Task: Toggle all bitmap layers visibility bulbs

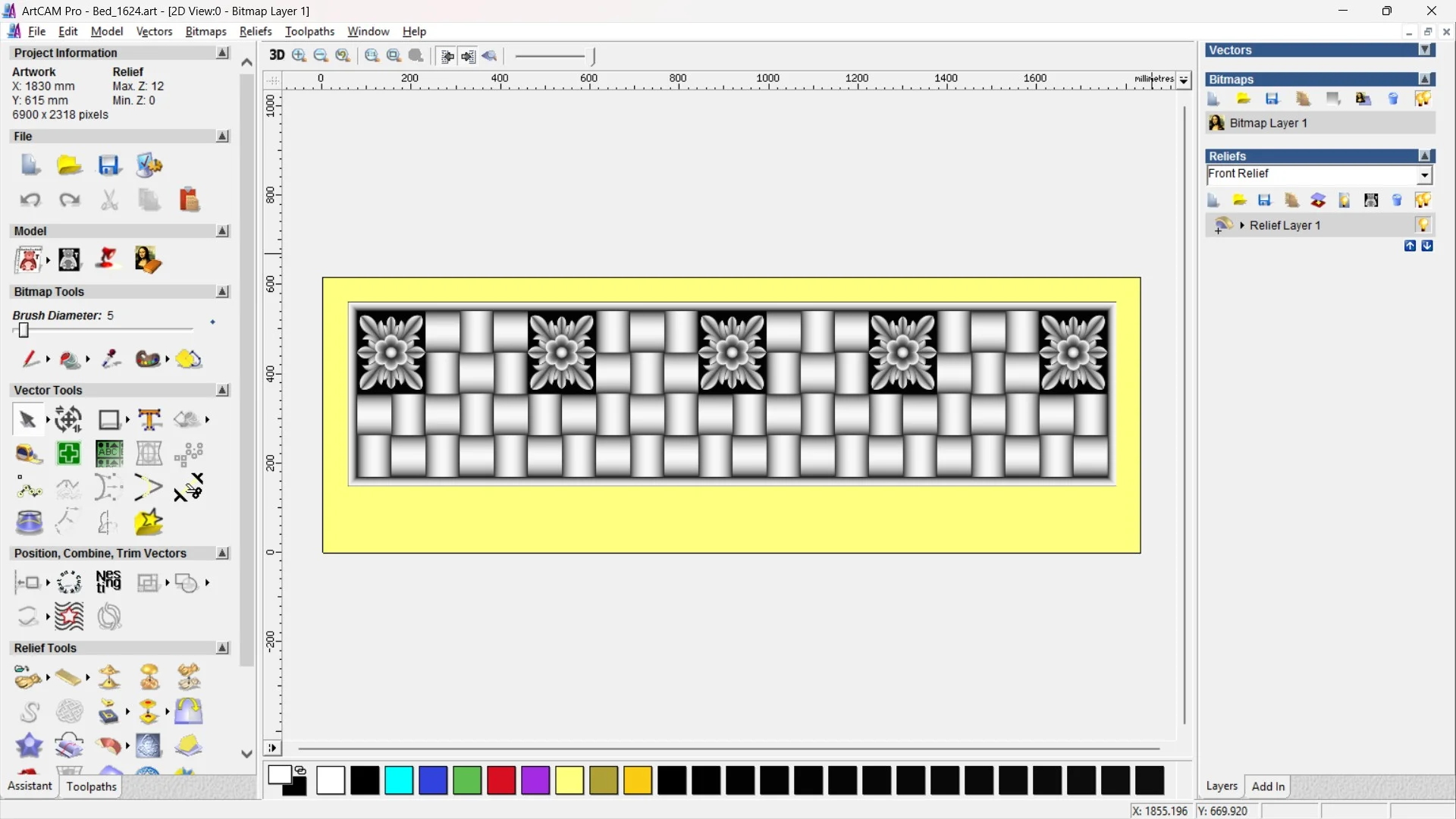Action: point(1423,99)
